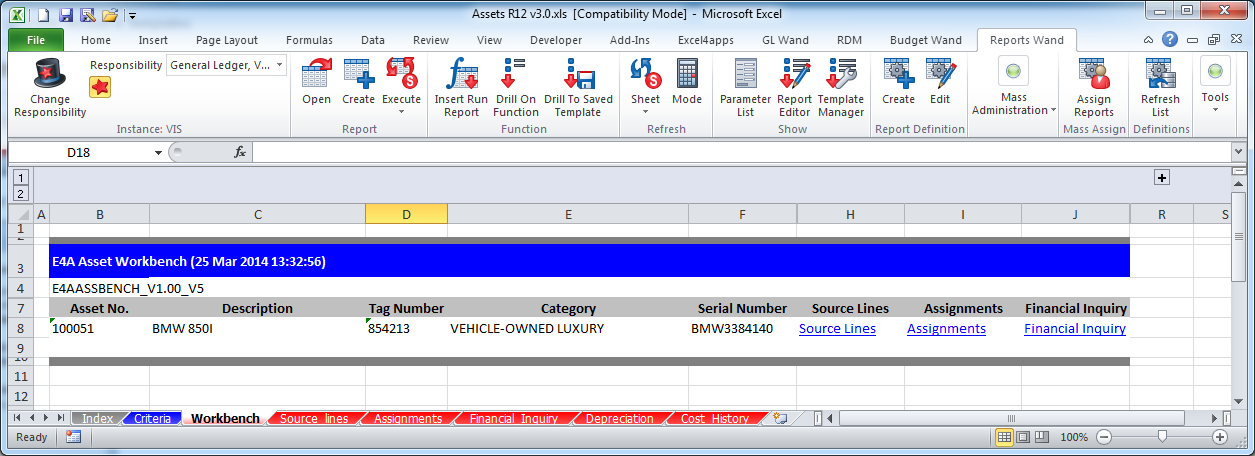Click the Name Box showing D18
This screenshot has width=1255, height=456.
click(x=79, y=152)
